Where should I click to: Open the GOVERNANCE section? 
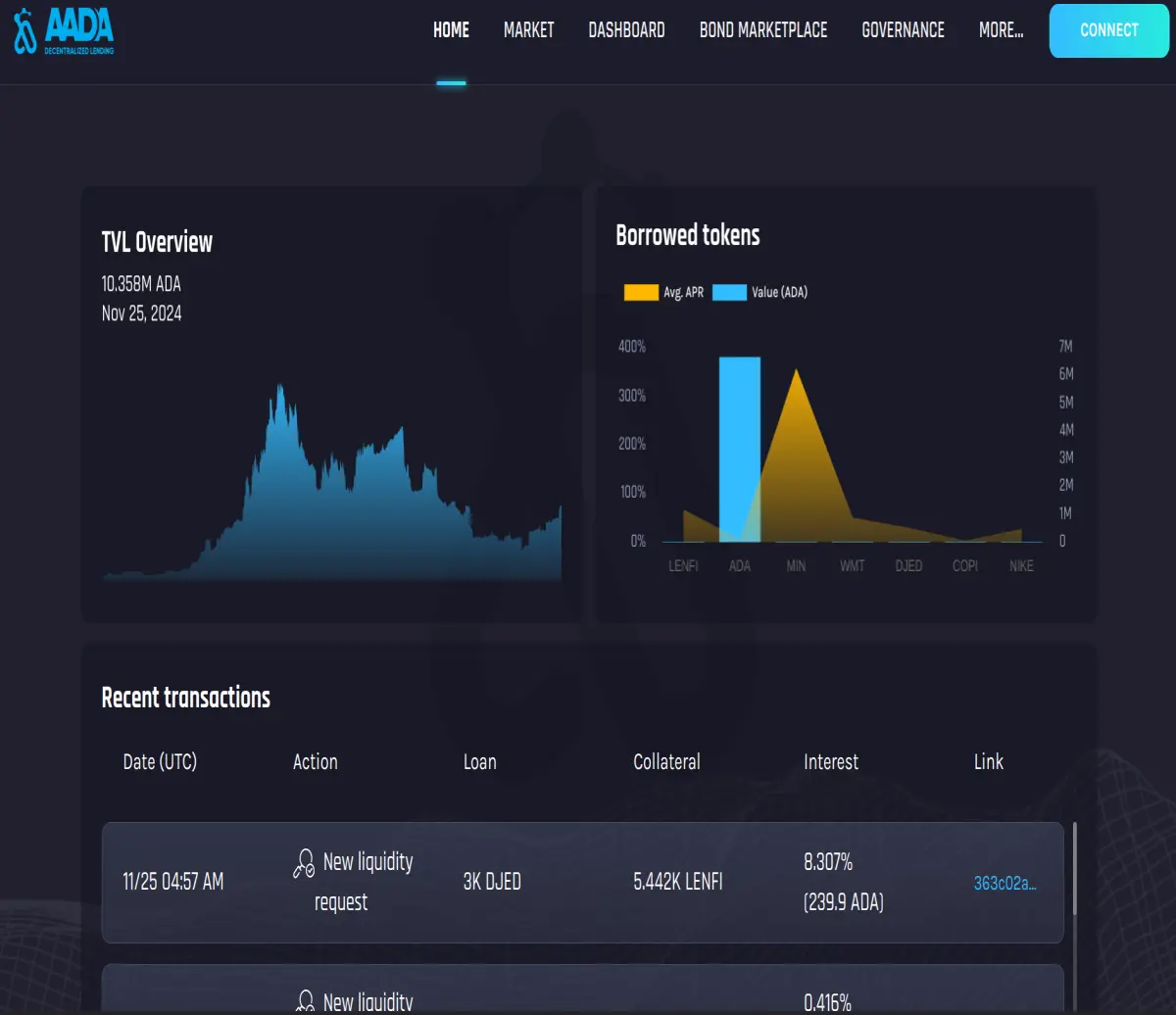point(903,30)
